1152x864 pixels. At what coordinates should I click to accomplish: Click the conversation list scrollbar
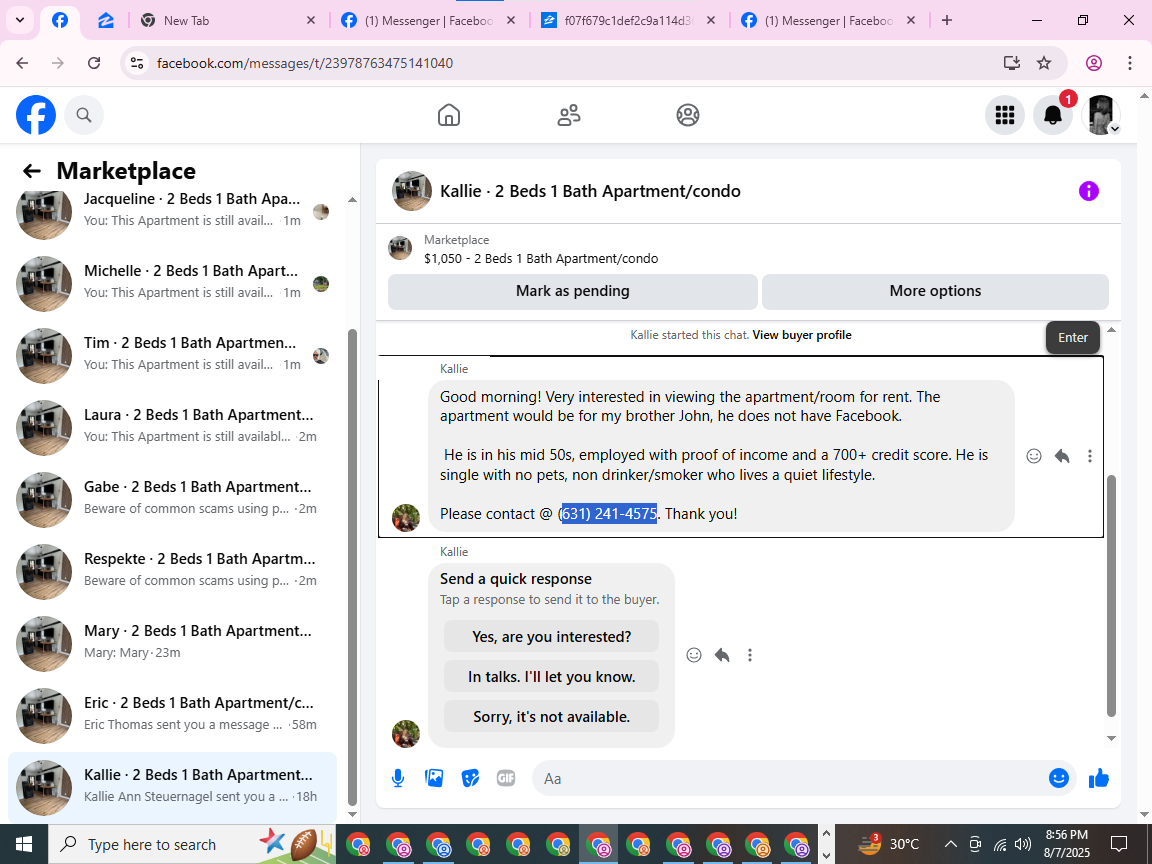352,566
